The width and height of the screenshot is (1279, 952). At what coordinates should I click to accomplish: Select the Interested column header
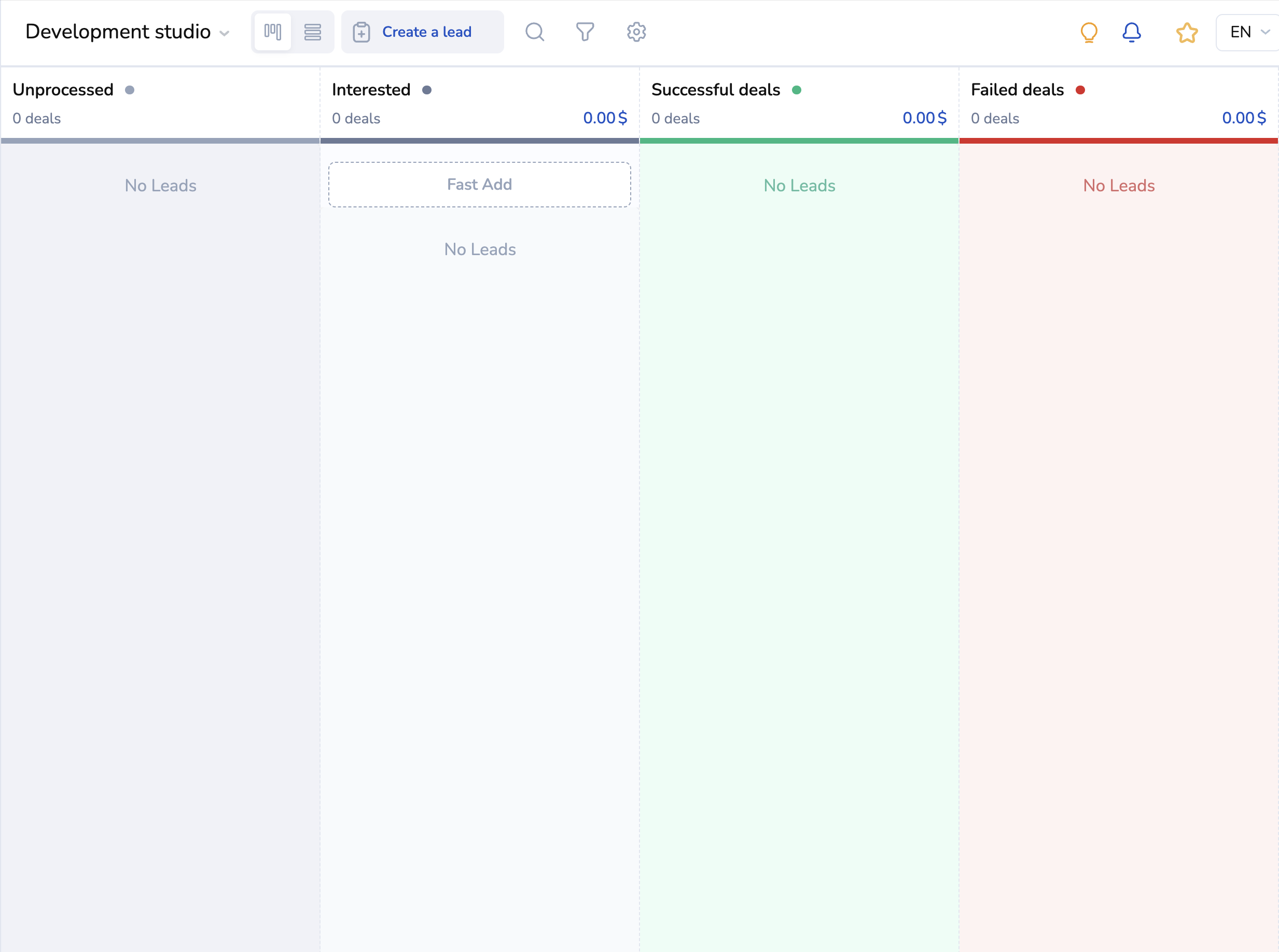[371, 90]
